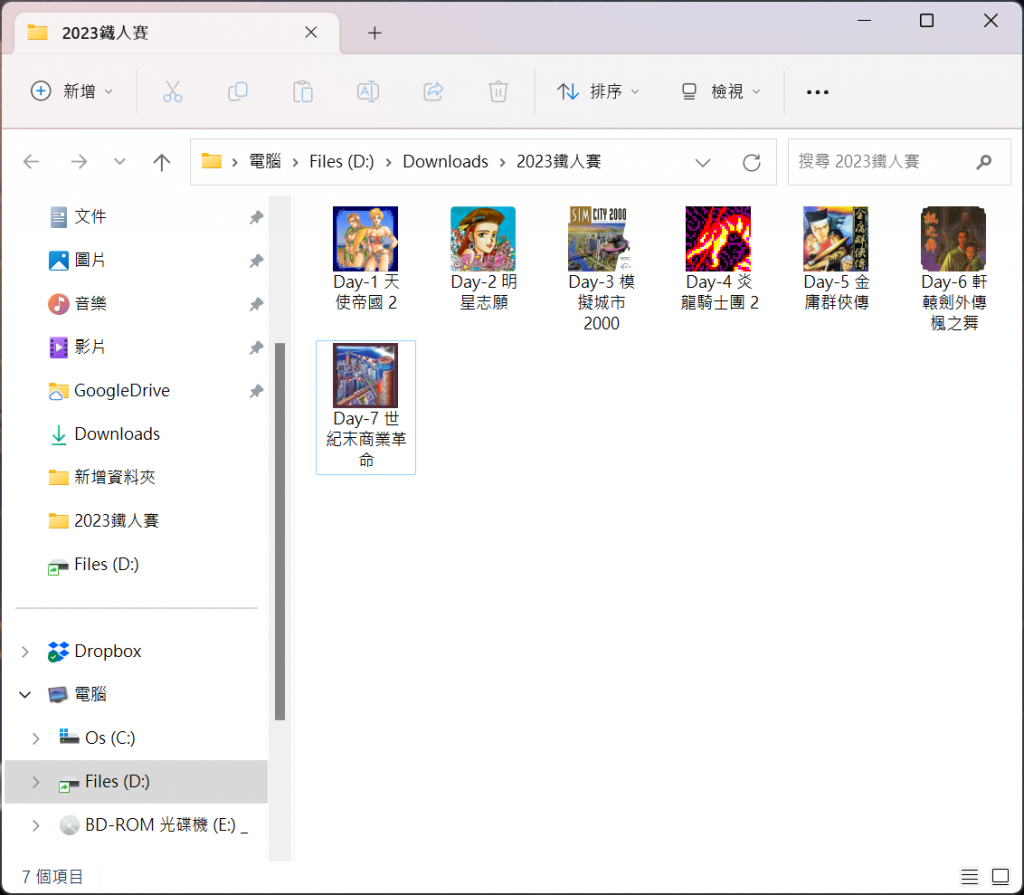
Task: Click the folder icon in address bar
Action: 211,161
